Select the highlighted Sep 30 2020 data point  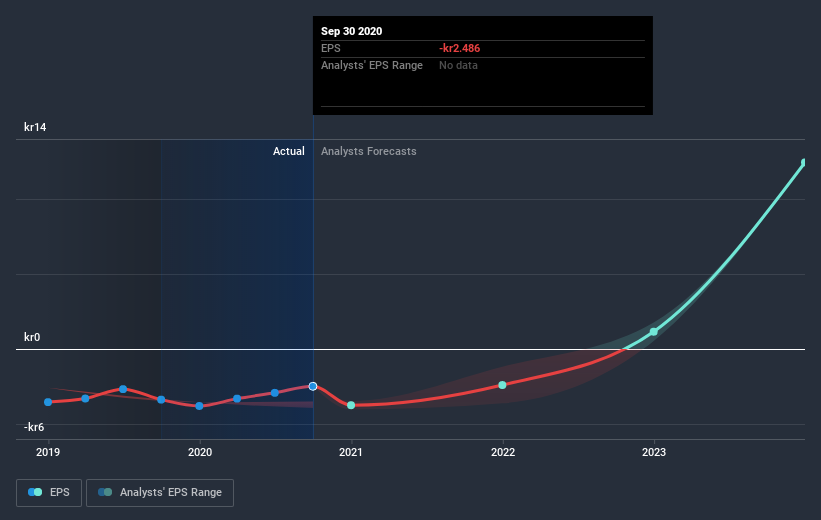[313, 386]
